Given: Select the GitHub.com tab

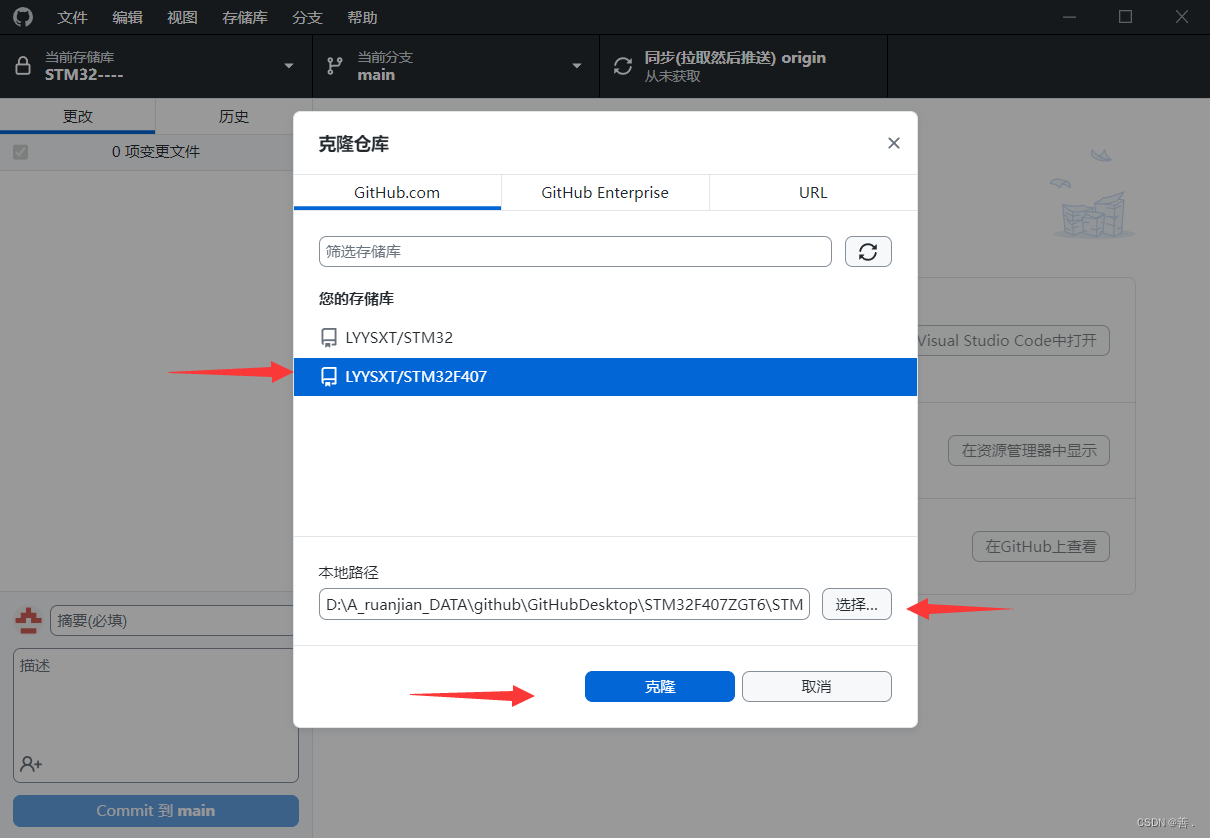Looking at the screenshot, I should point(397,192).
